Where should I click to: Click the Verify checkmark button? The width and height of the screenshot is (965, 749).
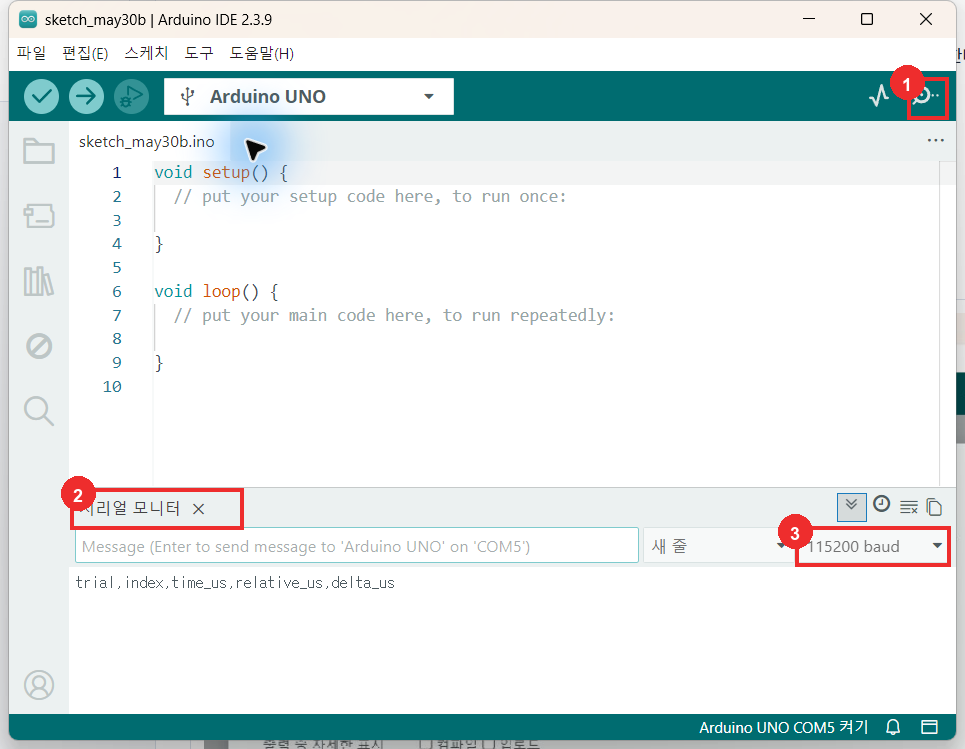coord(41,97)
